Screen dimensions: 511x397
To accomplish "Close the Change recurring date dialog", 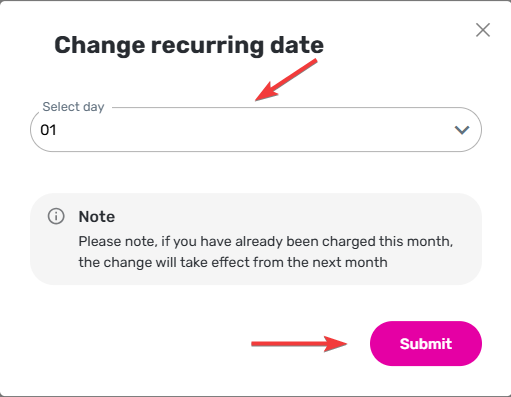I will coord(483,30).
